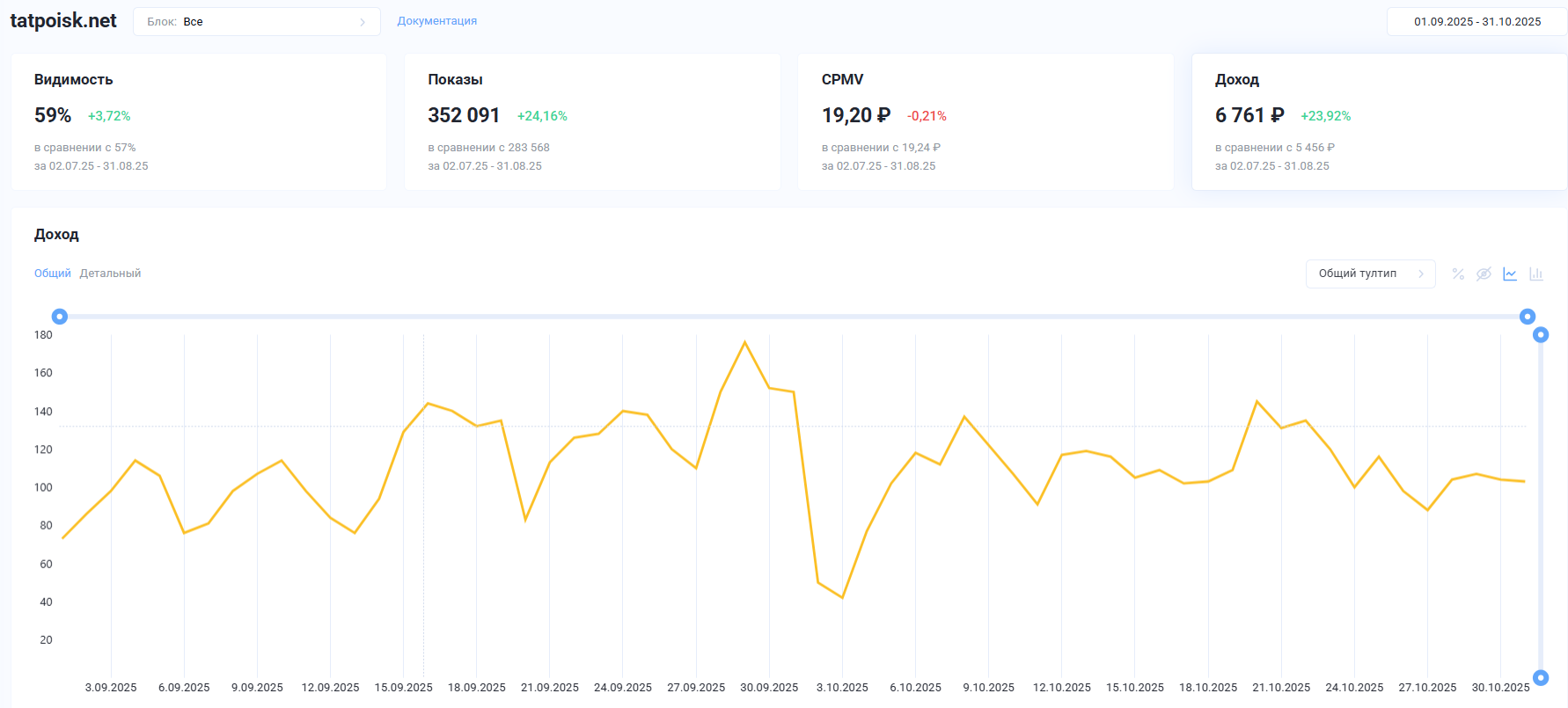Image resolution: width=1568 pixels, height=708 pixels.
Task: Switch chart to bar graph view
Action: click(x=1536, y=274)
